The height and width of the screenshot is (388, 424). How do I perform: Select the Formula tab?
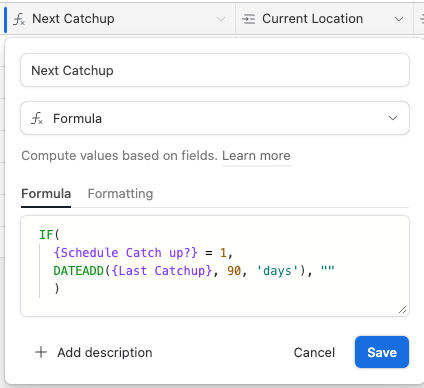[x=46, y=194]
